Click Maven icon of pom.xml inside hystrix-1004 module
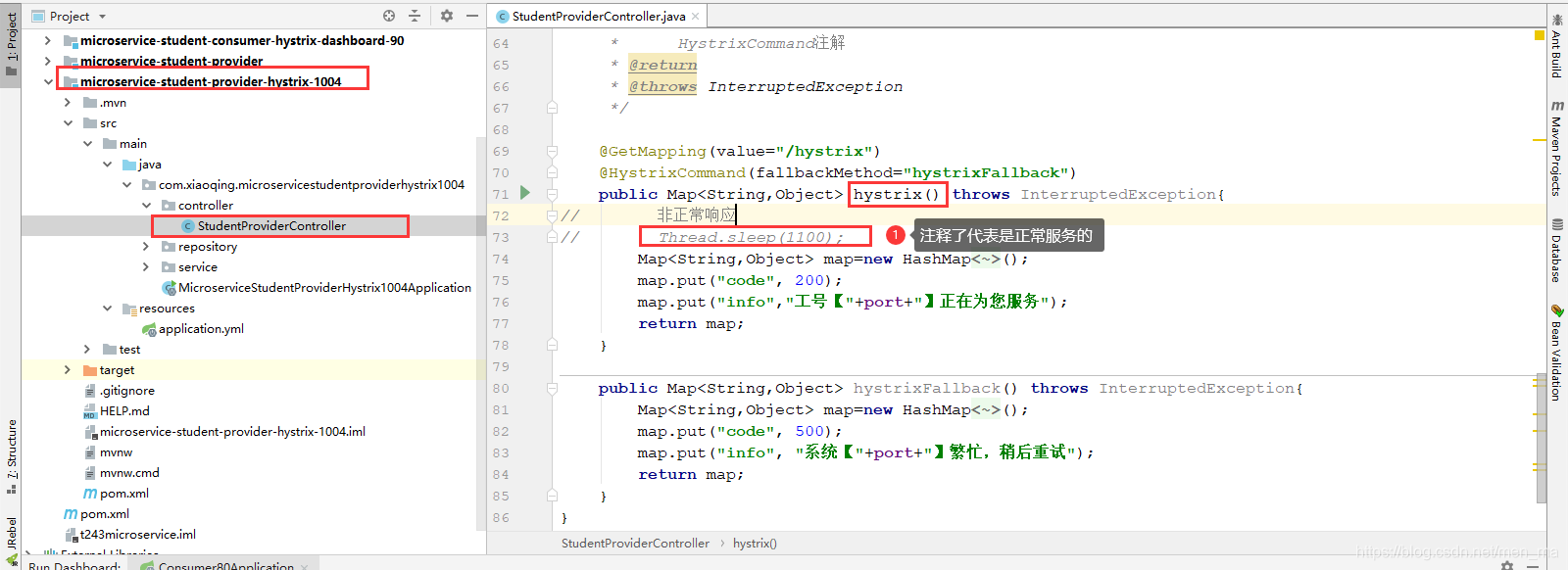This screenshot has width=1568, height=570. click(x=90, y=494)
